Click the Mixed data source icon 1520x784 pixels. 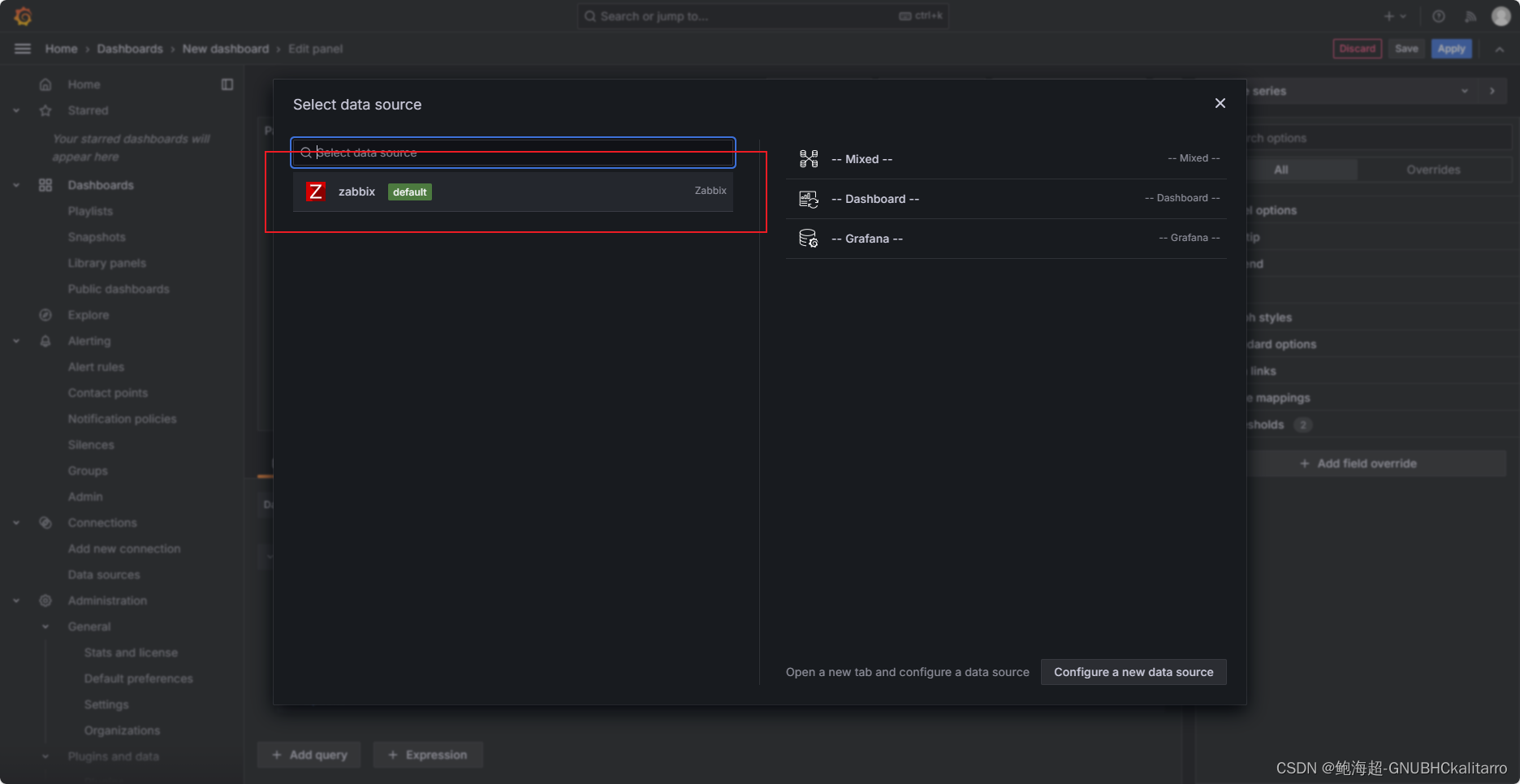pyautogui.click(x=809, y=159)
